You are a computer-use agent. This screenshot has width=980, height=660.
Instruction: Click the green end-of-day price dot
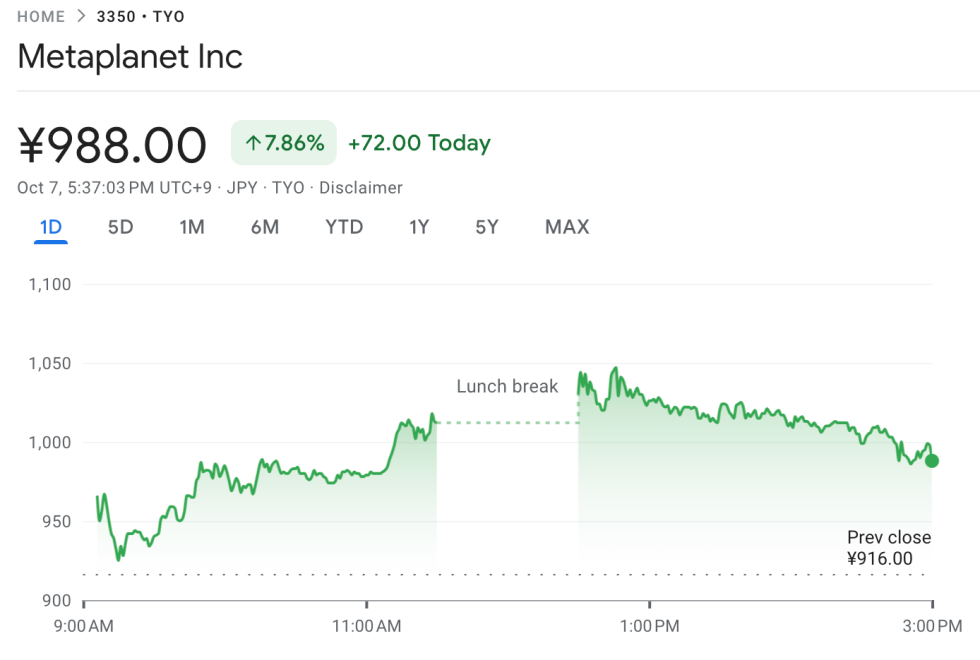pyautogui.click(x=932, y=461)
